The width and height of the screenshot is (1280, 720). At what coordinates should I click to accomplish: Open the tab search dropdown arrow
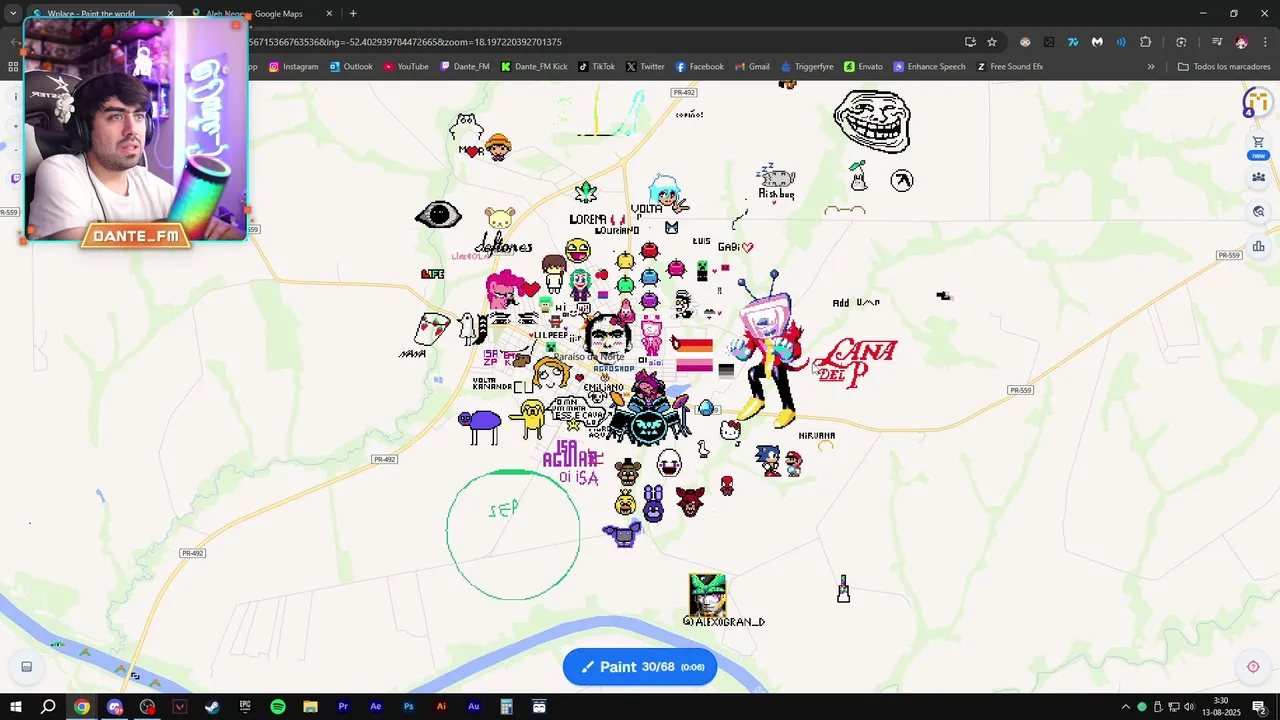[13, 14]
